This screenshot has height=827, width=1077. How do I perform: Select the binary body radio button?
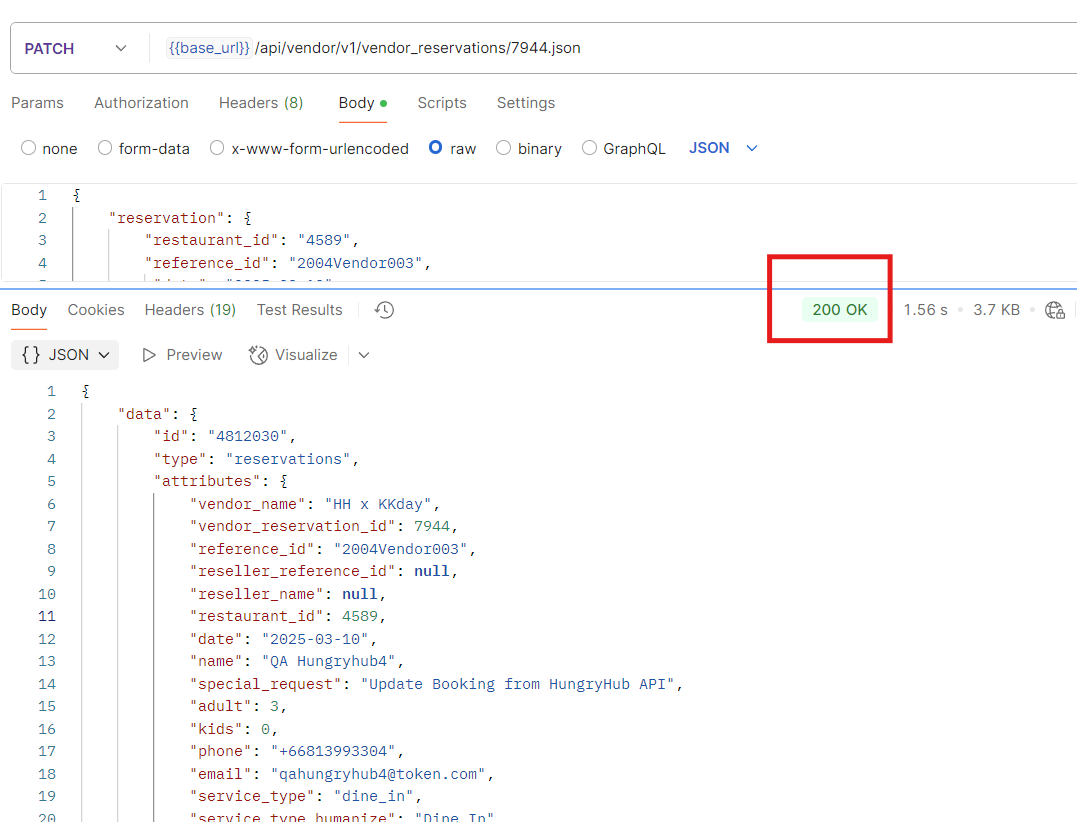click(x=503, y=148)
